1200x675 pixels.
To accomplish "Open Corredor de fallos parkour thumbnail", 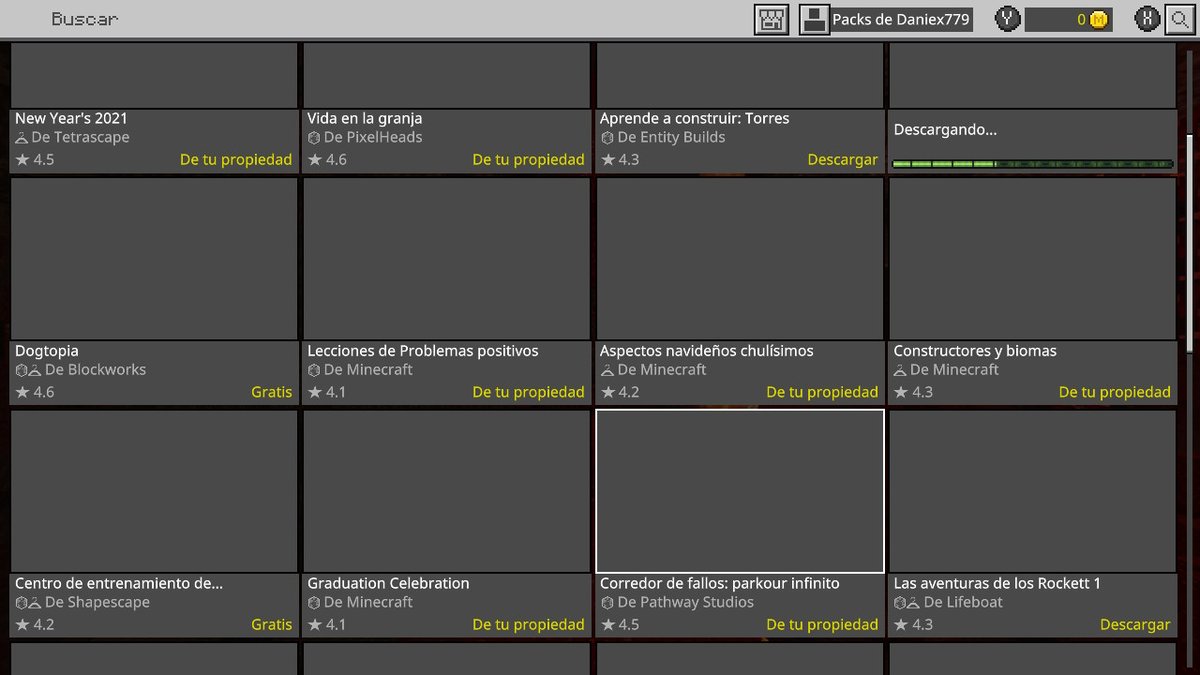I will point(740,491).
